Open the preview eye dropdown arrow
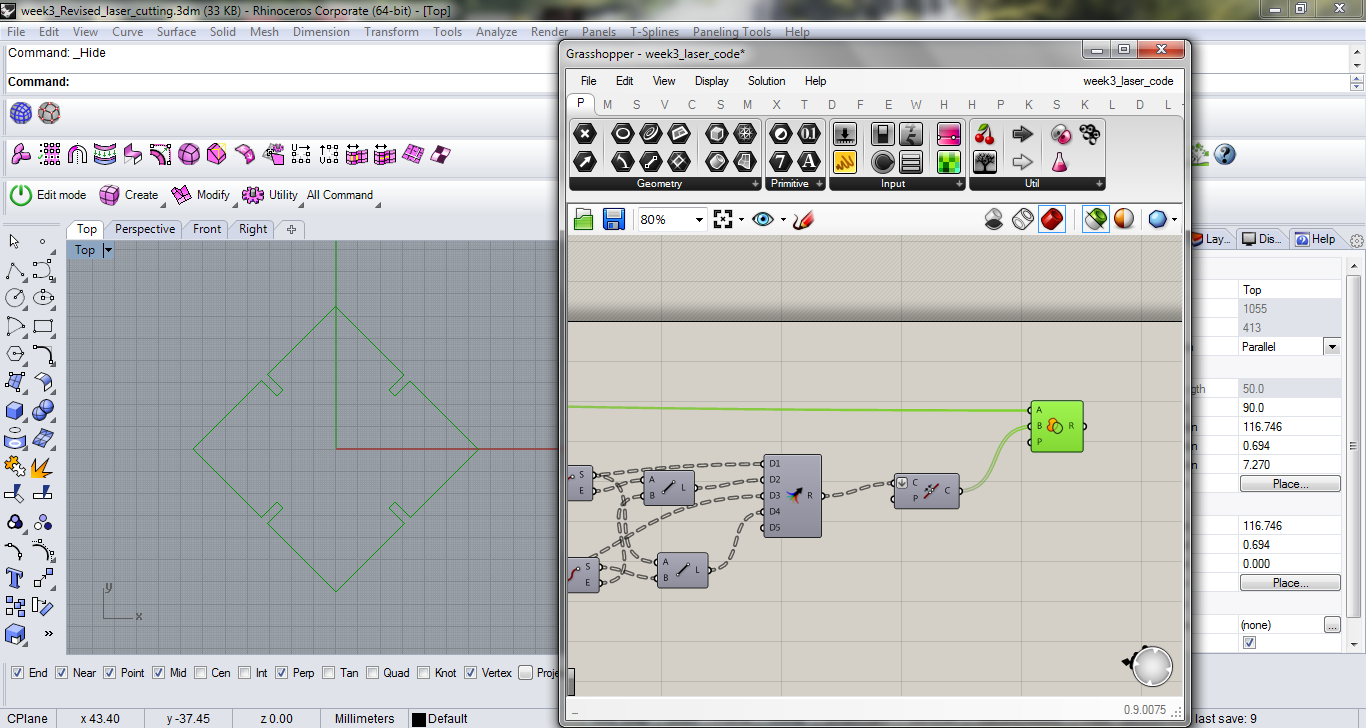This screenshot has height=728, width=1366. tap(782, 219)
